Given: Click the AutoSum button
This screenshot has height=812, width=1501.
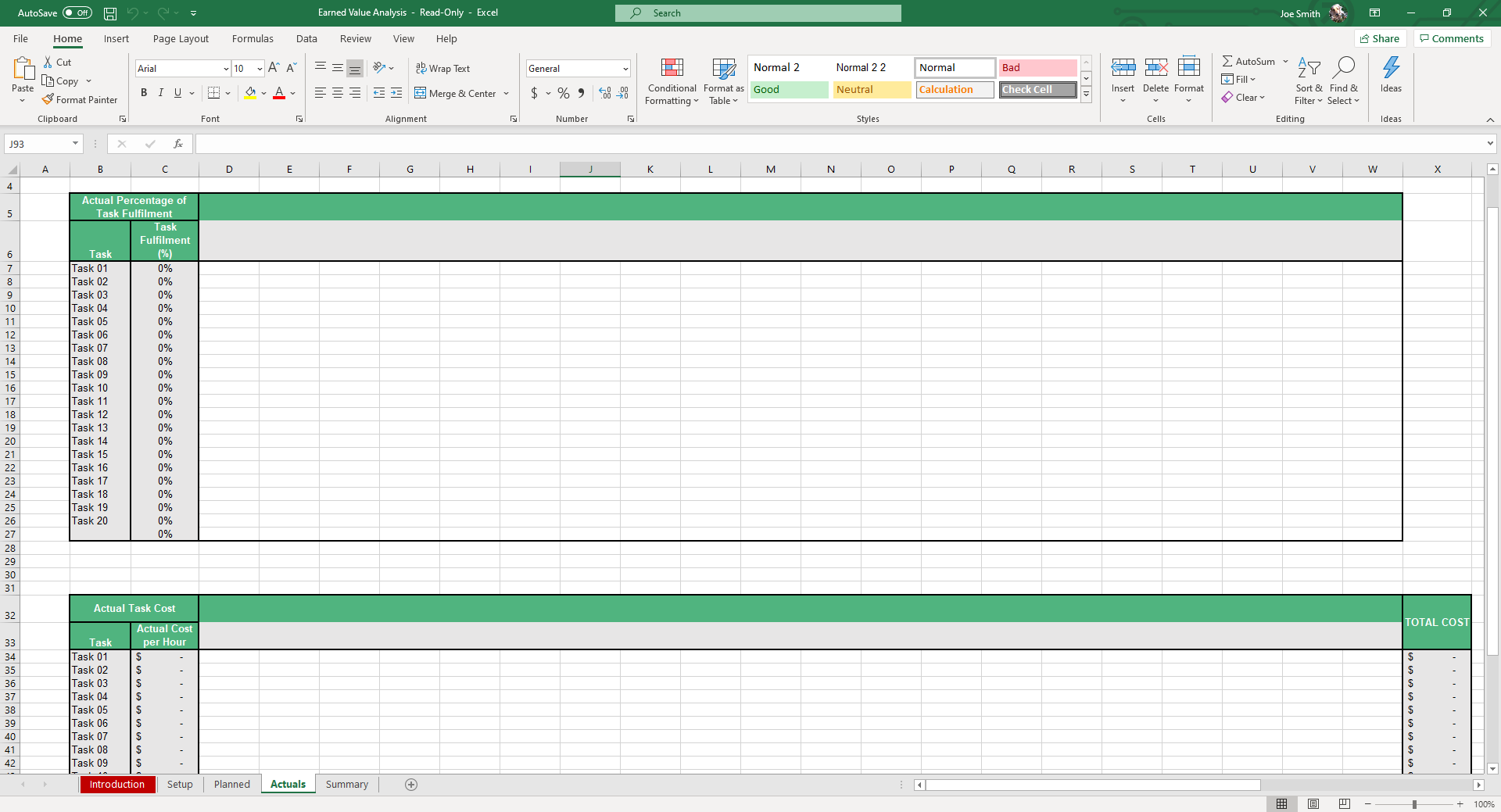Looking at the screenshot, I should click(x=1248, y=62).
